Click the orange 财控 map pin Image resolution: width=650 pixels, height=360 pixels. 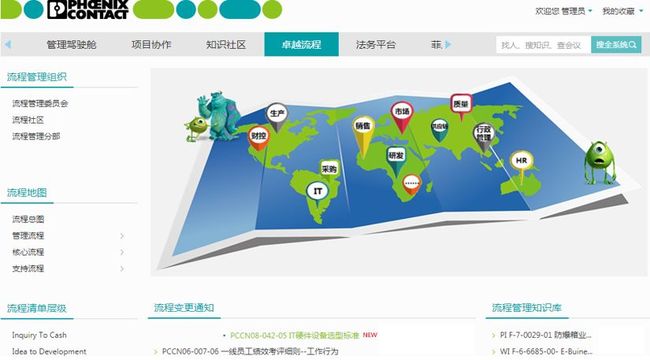(x=259, y=138)
